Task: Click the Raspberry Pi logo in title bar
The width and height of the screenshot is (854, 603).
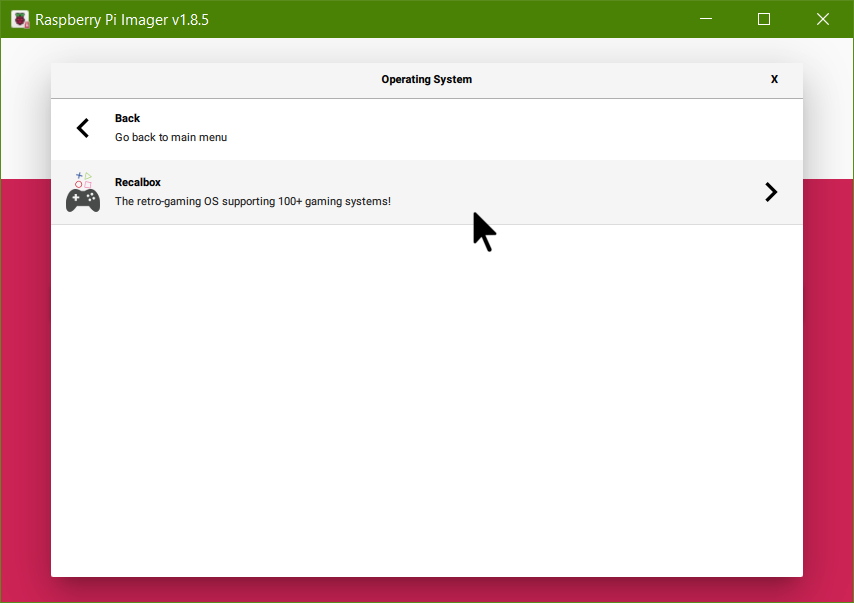Action: coord(20,19)
